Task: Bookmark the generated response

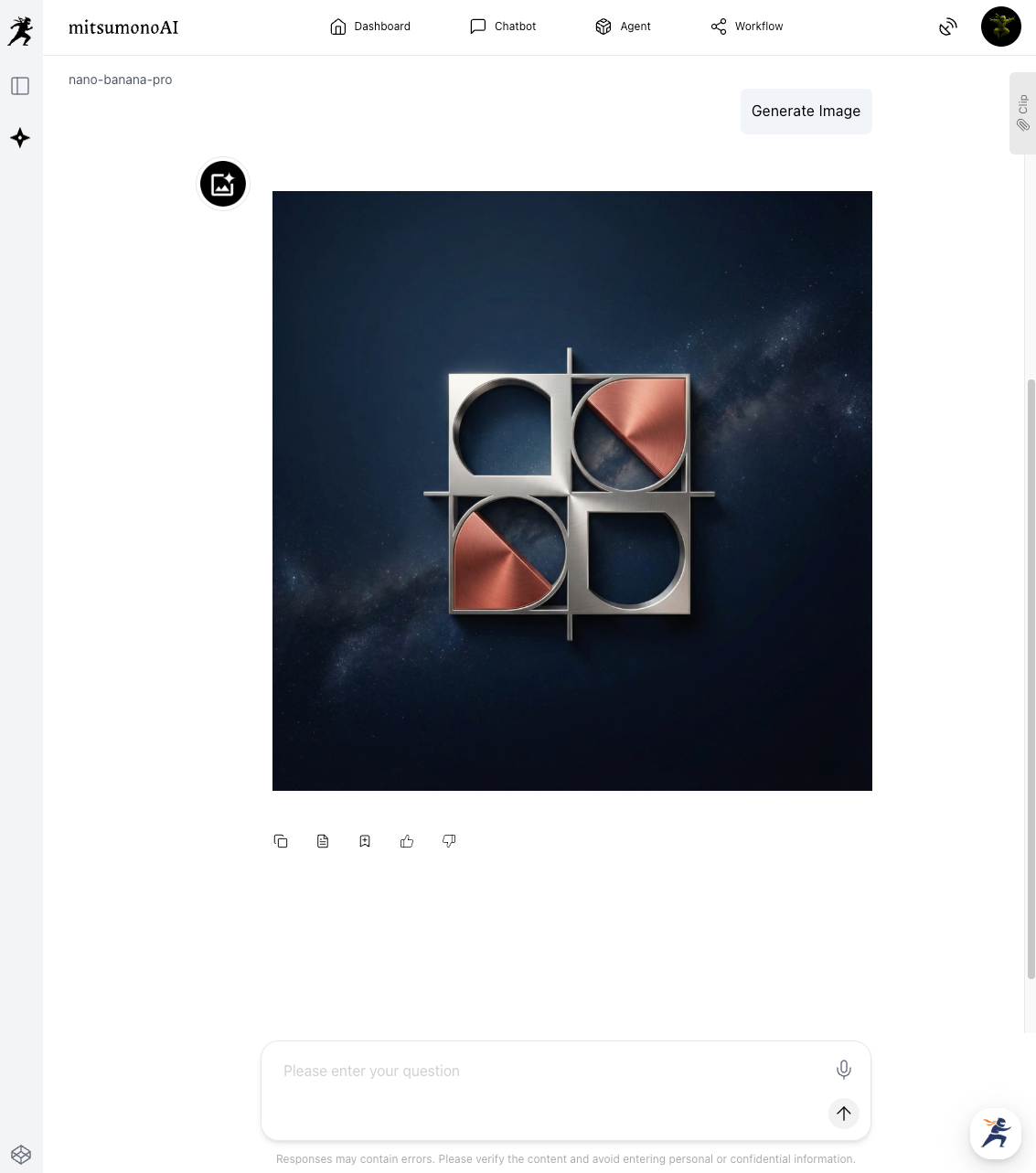Action: coord(365,841)
